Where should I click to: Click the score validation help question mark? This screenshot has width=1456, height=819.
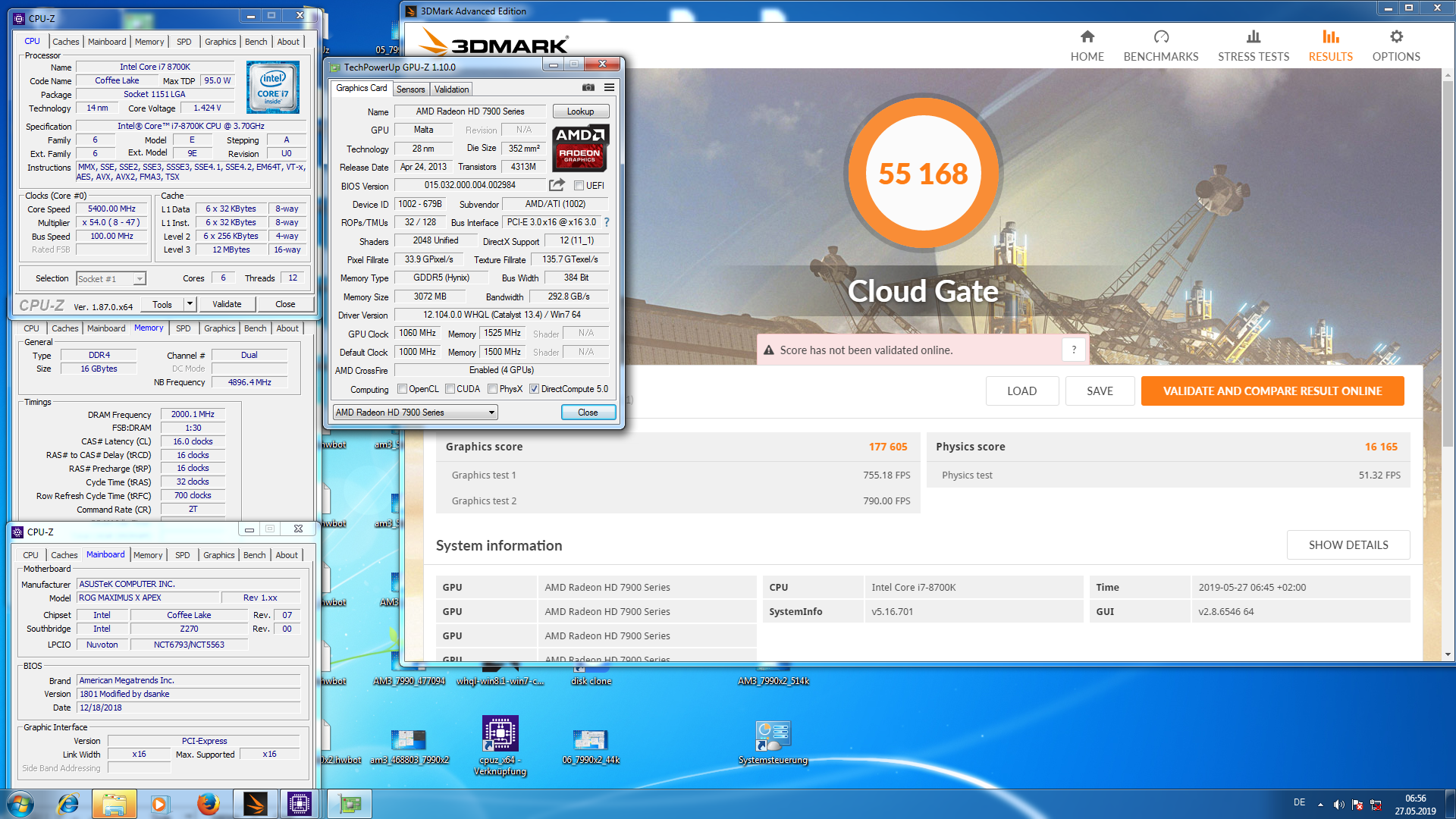1074,350
